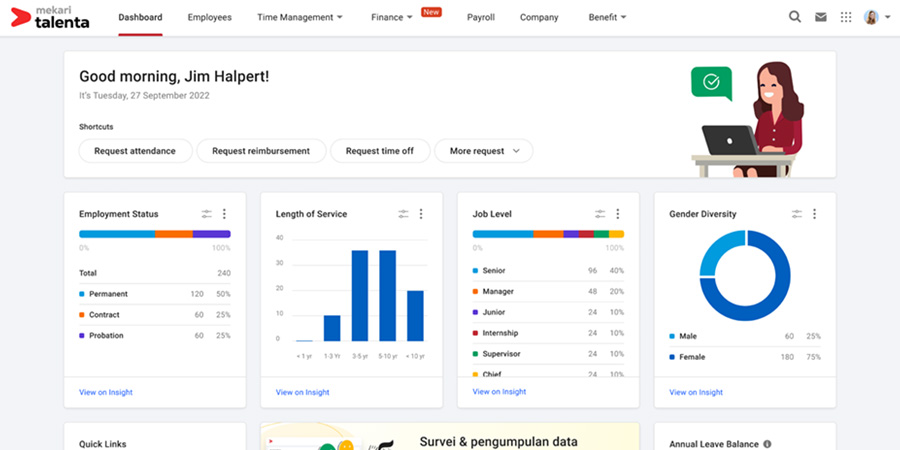Go to the Dashboard tab
Image resolution: width=900 pixels, height=450 pixels.
[141, 17]
